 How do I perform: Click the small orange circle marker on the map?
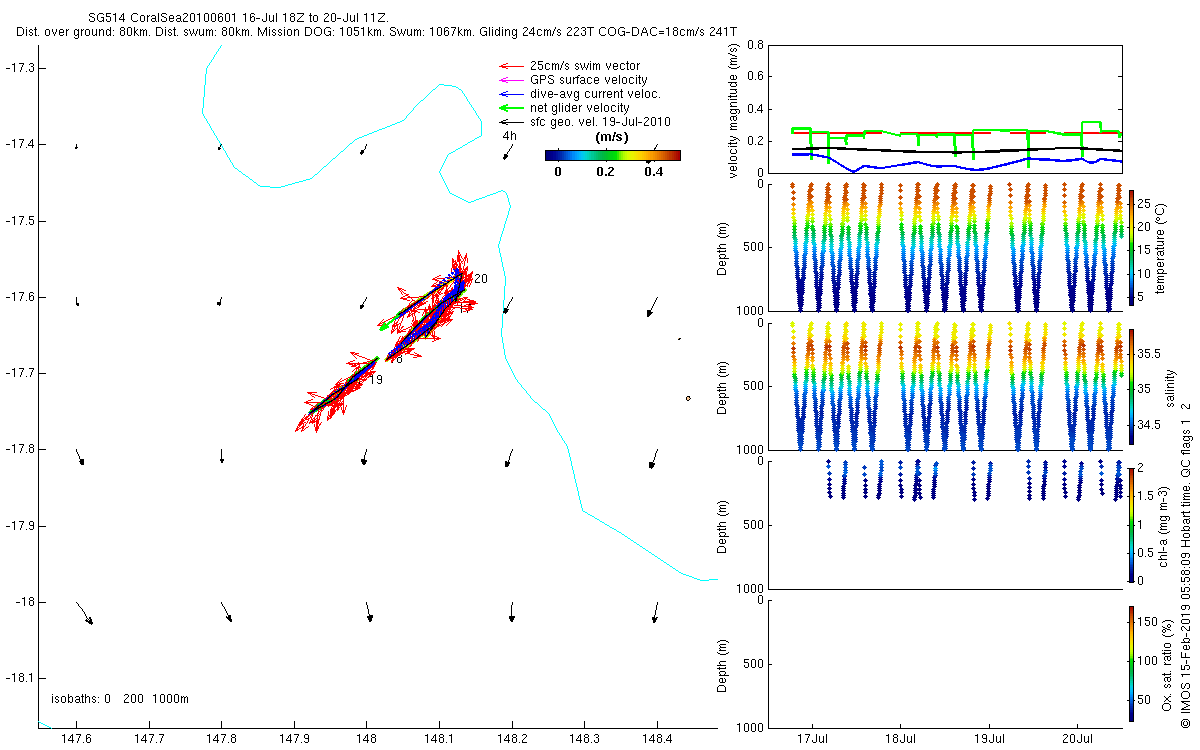pos(688,398)
